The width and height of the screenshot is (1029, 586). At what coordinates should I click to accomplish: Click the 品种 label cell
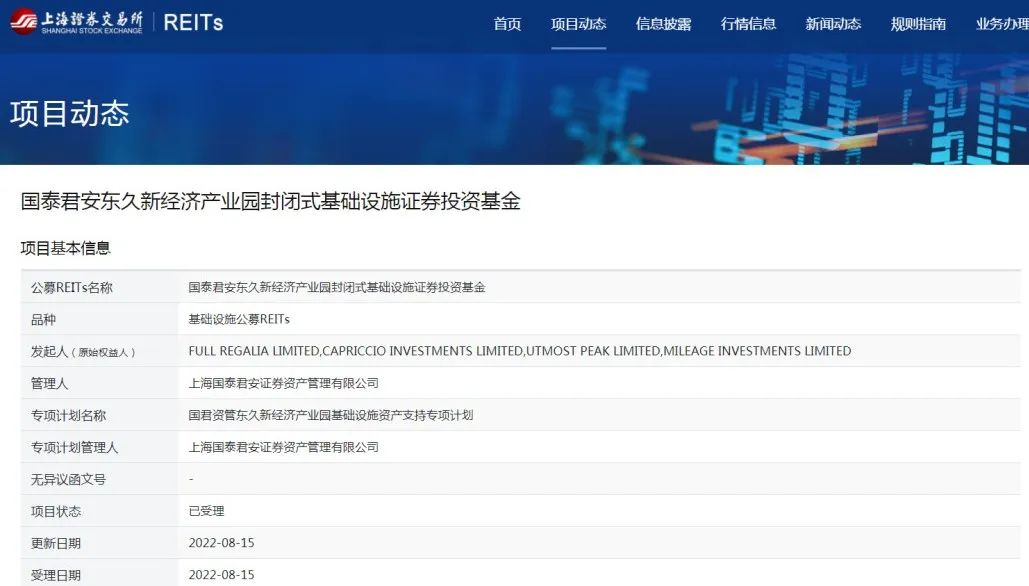click(x=99, y=320)
